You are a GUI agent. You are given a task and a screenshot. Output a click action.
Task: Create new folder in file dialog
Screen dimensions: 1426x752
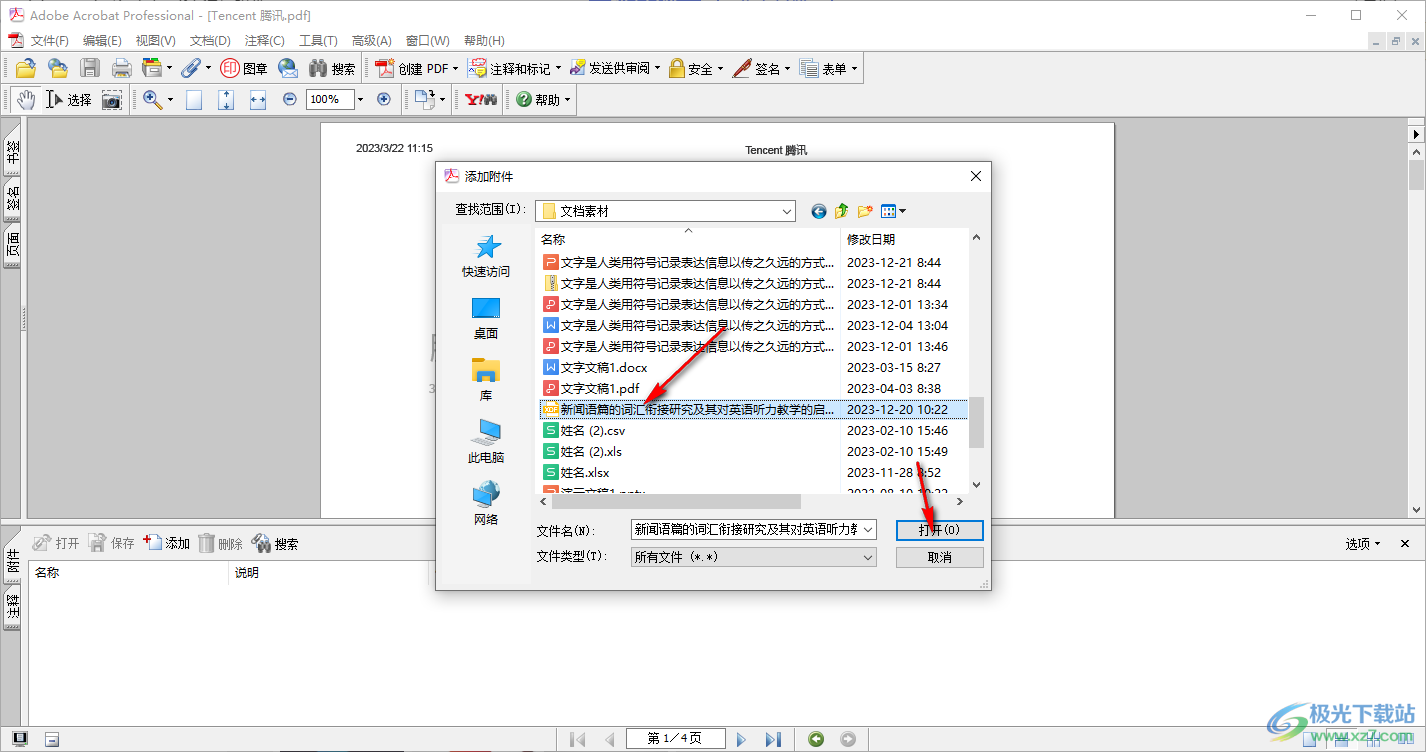pyautogui.click(x=865, y=211)
